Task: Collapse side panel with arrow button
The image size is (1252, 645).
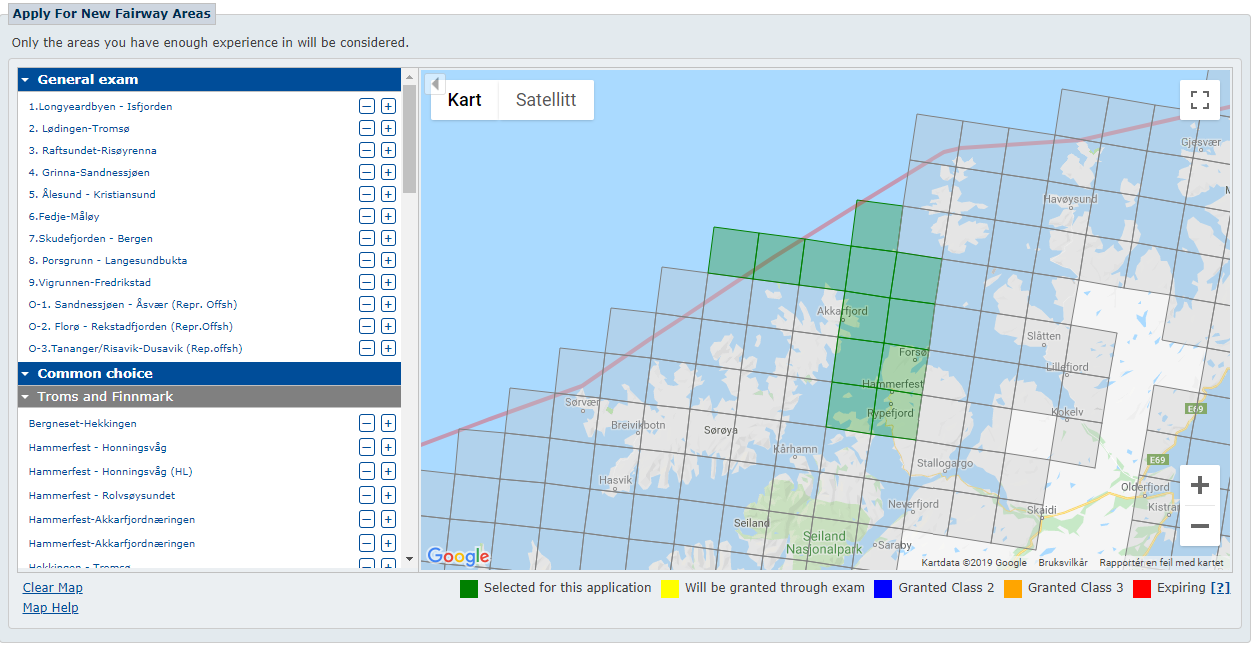Action: tap(435, 84)
